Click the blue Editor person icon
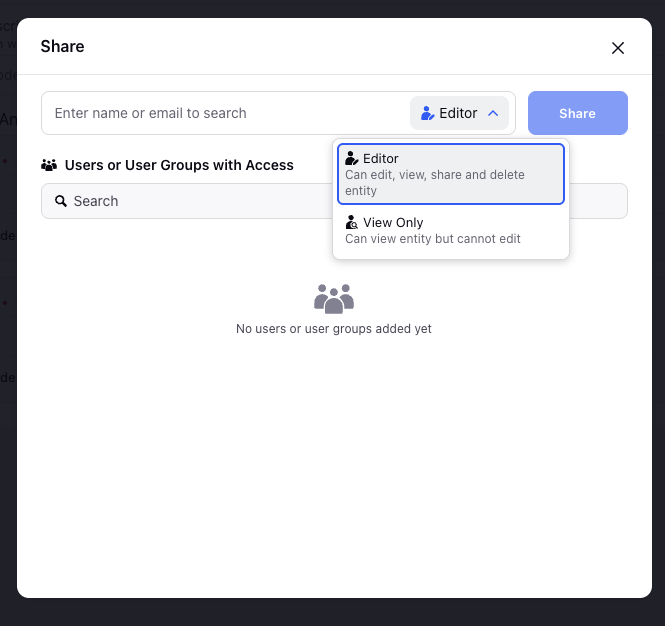 427,113
